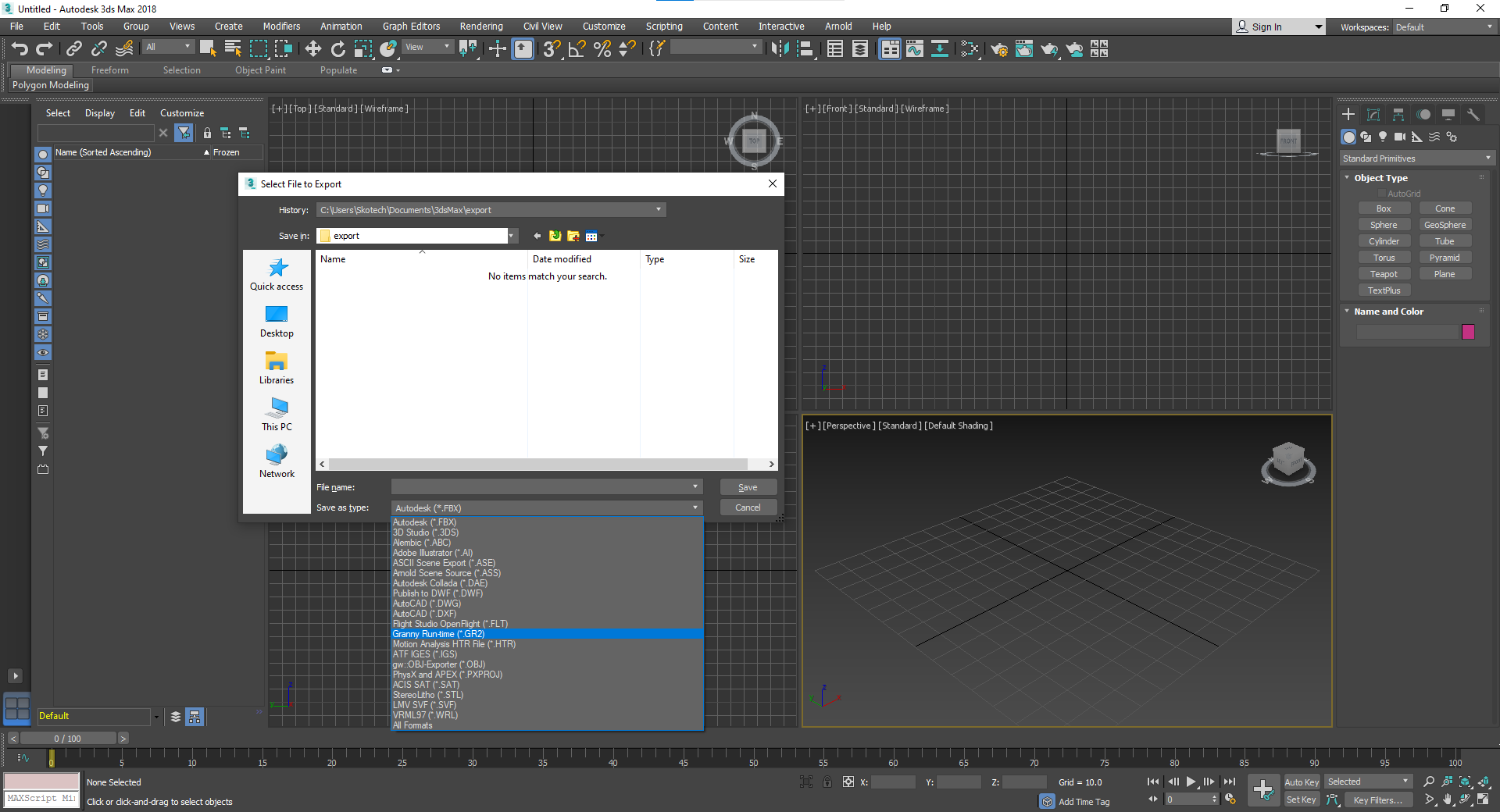Screen dimensions: 1500x812
Task: Select the Lights creation category
Action: [x=1383, y=137]
